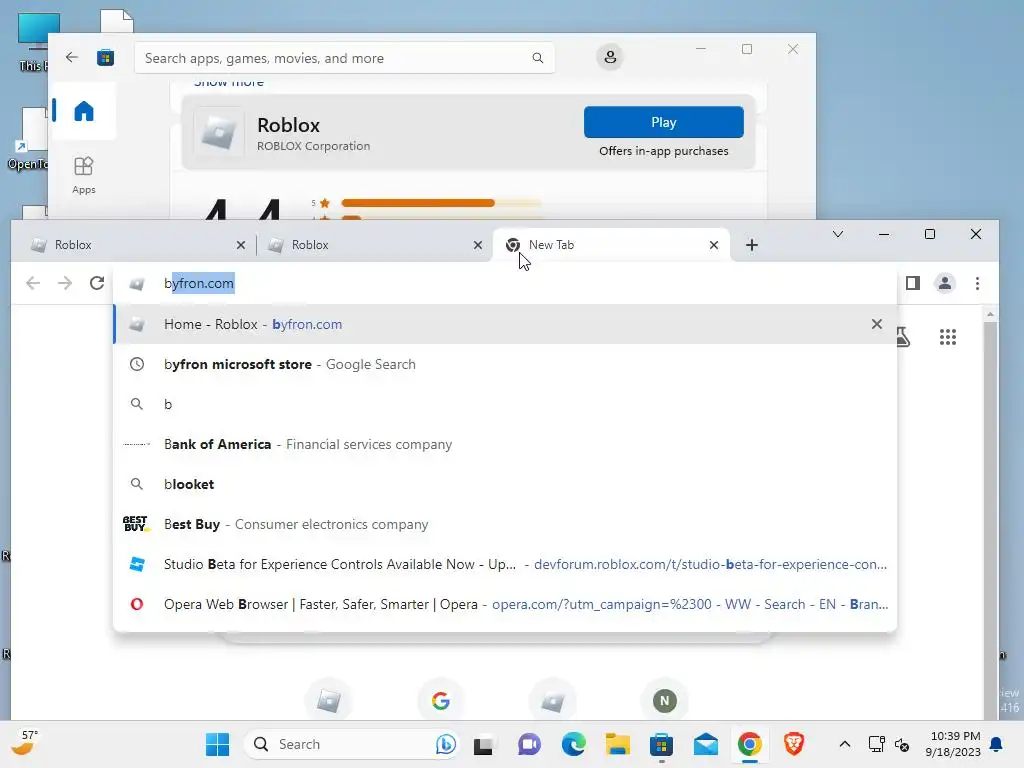Viewport: 1024px width, 768px height.
Task: Switch to the first Roblox tab
Action: tap(134, 245)
